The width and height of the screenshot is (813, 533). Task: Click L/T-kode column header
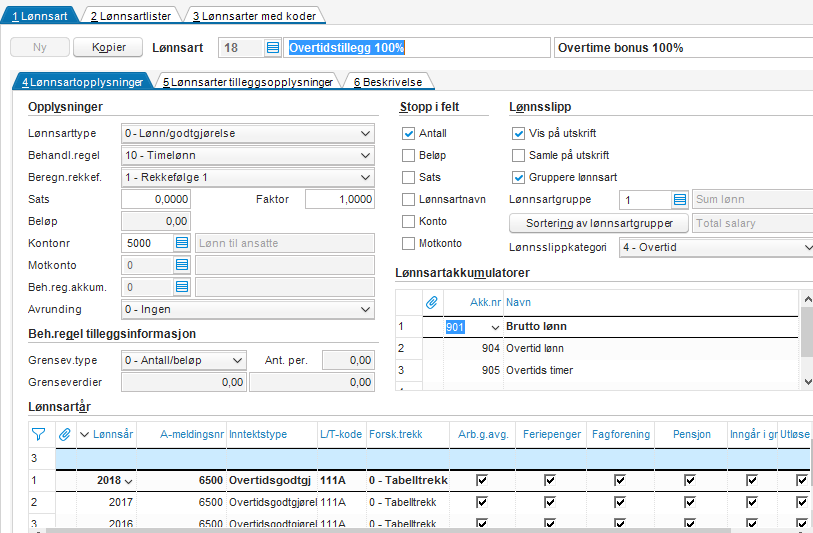pos(341,434)
